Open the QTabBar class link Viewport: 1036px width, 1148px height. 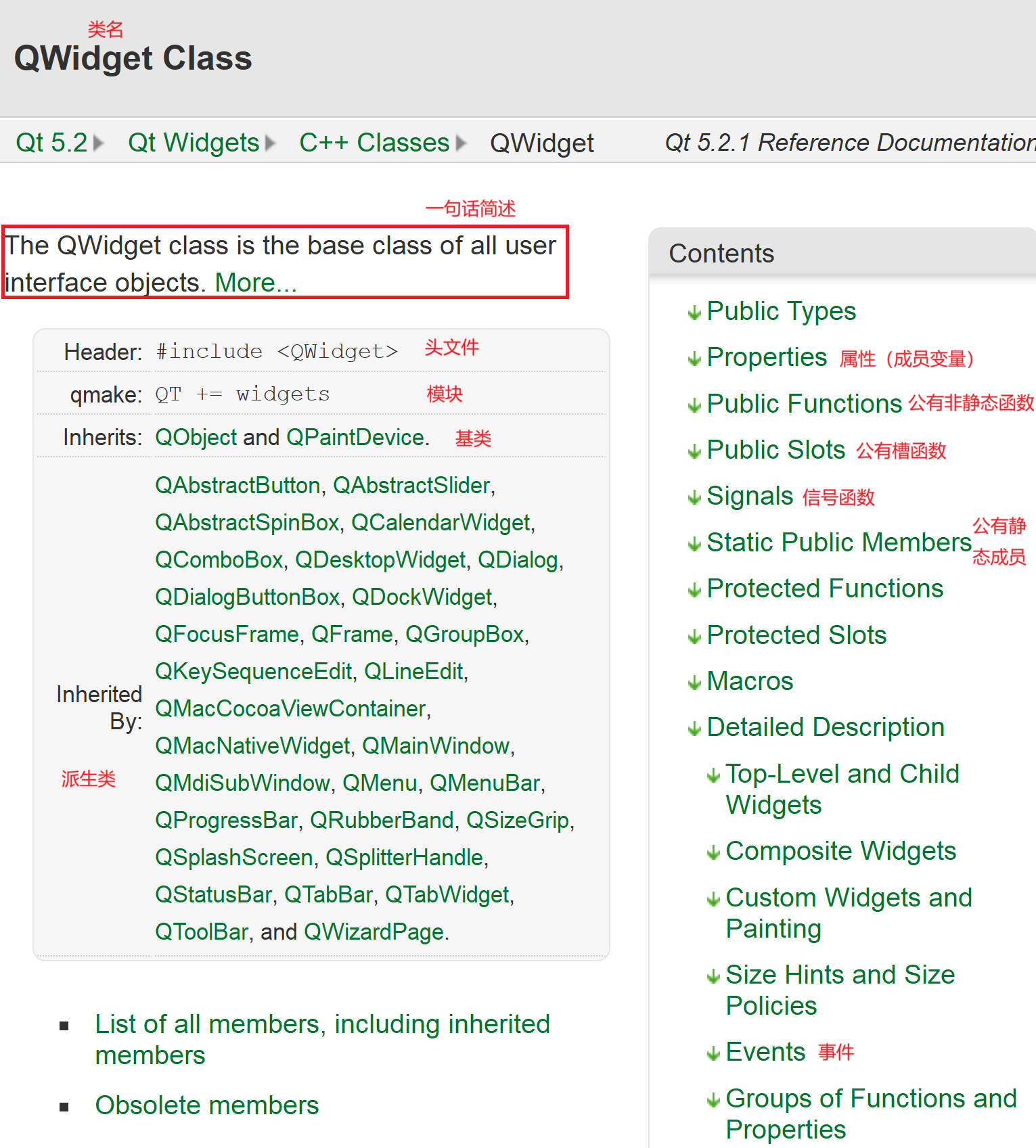(x=328, y=894)
